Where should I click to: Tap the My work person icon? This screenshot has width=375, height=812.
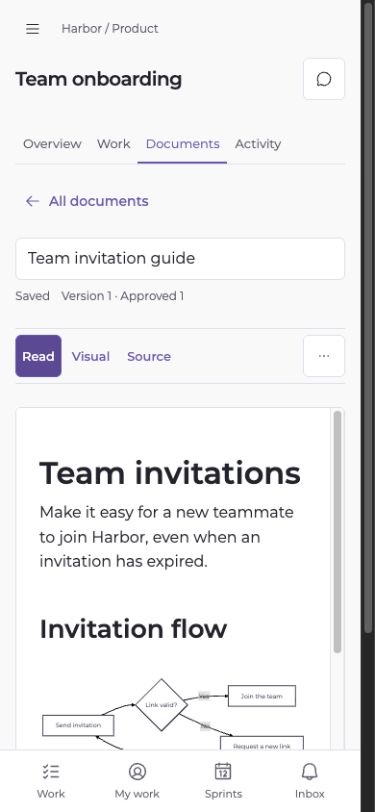pos(137,772)
